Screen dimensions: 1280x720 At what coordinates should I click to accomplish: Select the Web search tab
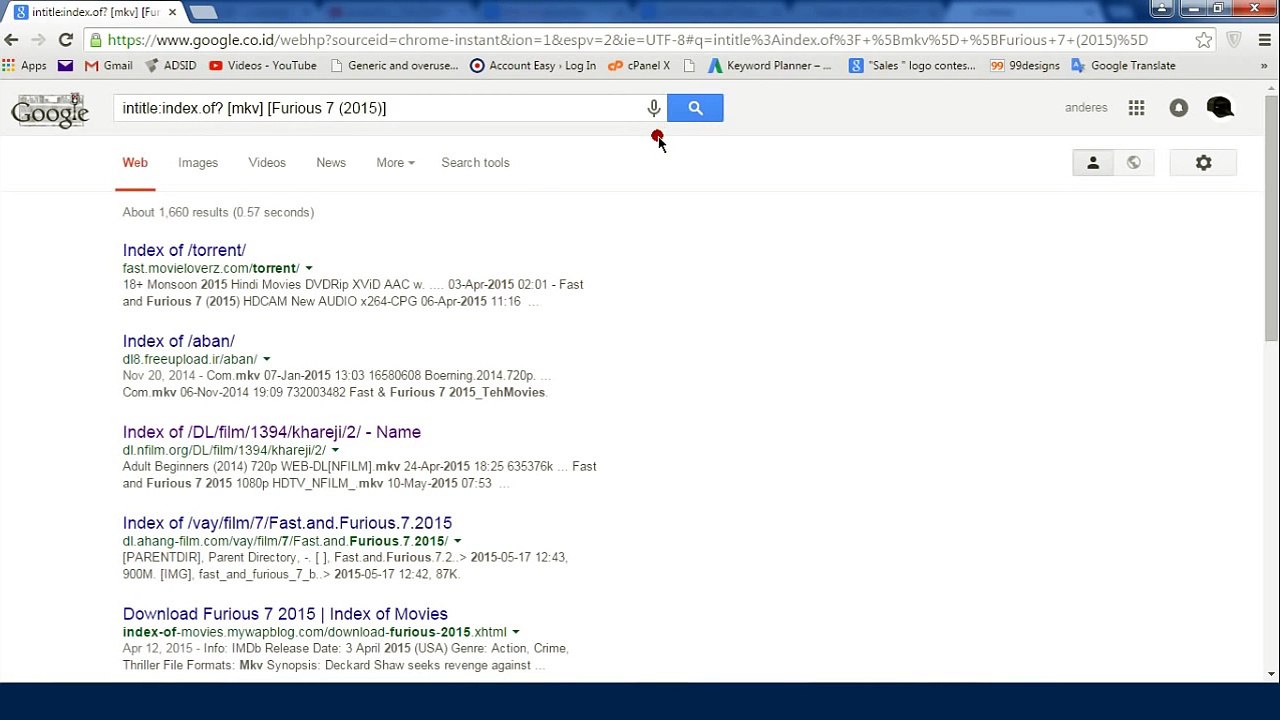tap(135, 163)
